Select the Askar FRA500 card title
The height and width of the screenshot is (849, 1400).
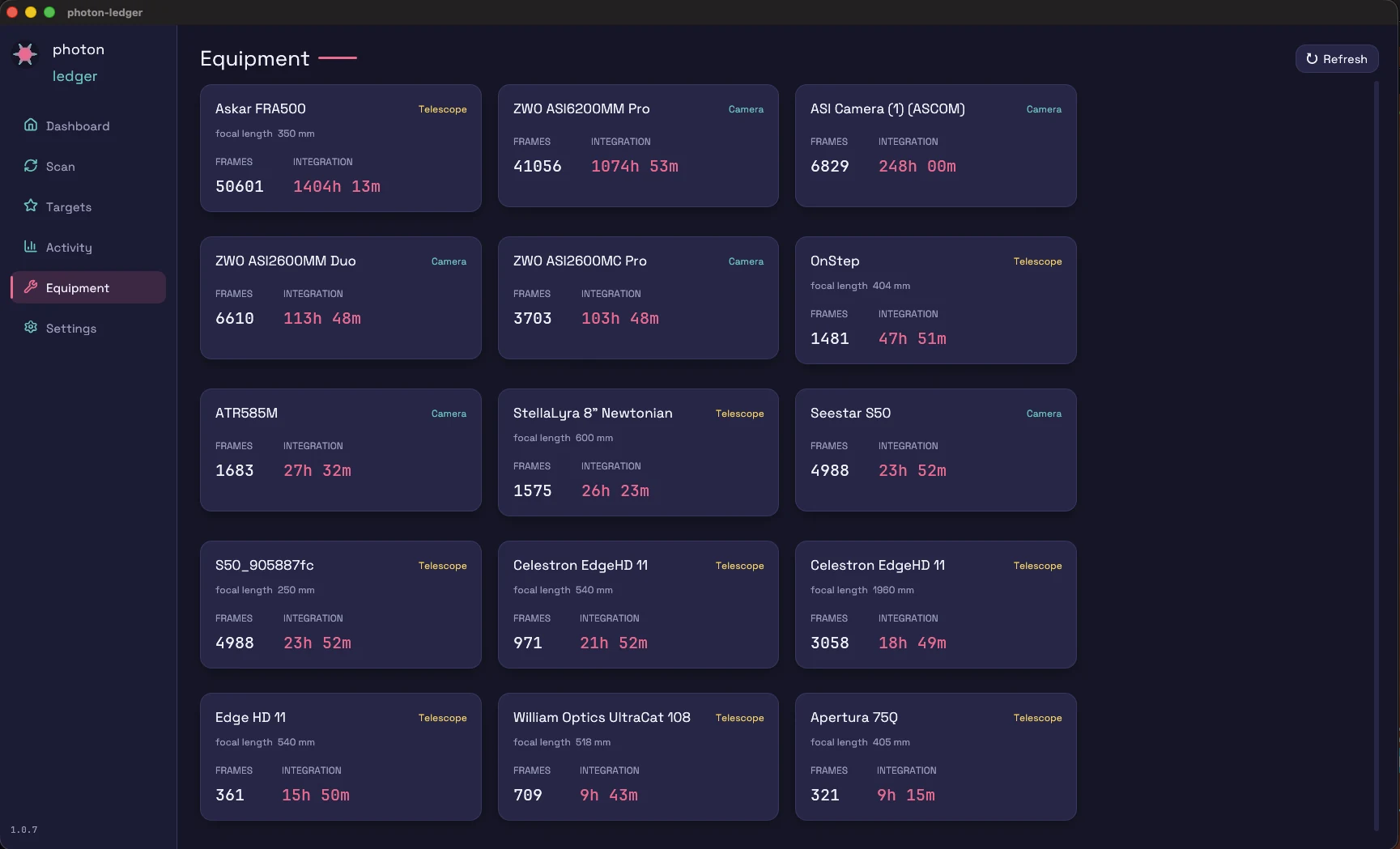click(261, 108)
